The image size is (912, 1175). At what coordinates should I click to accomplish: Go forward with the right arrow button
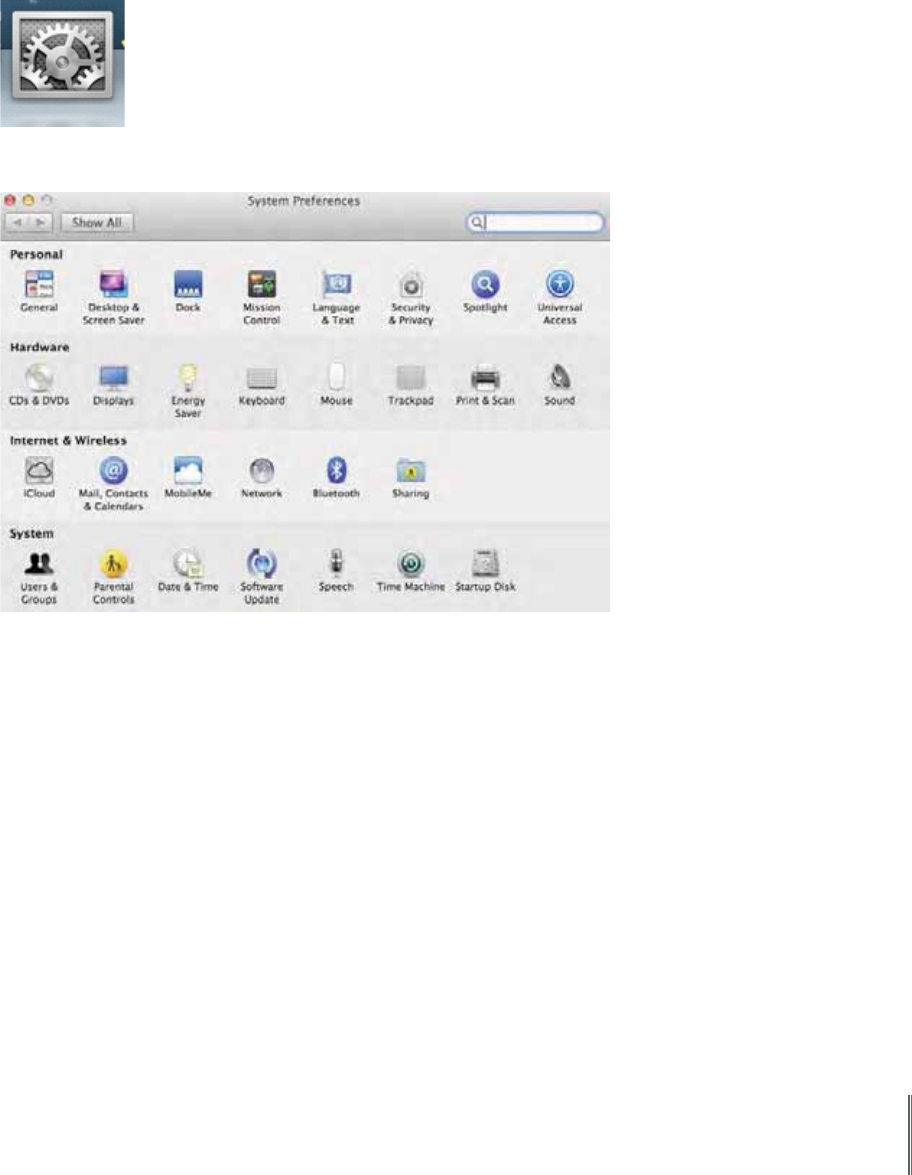pos(40,223)
